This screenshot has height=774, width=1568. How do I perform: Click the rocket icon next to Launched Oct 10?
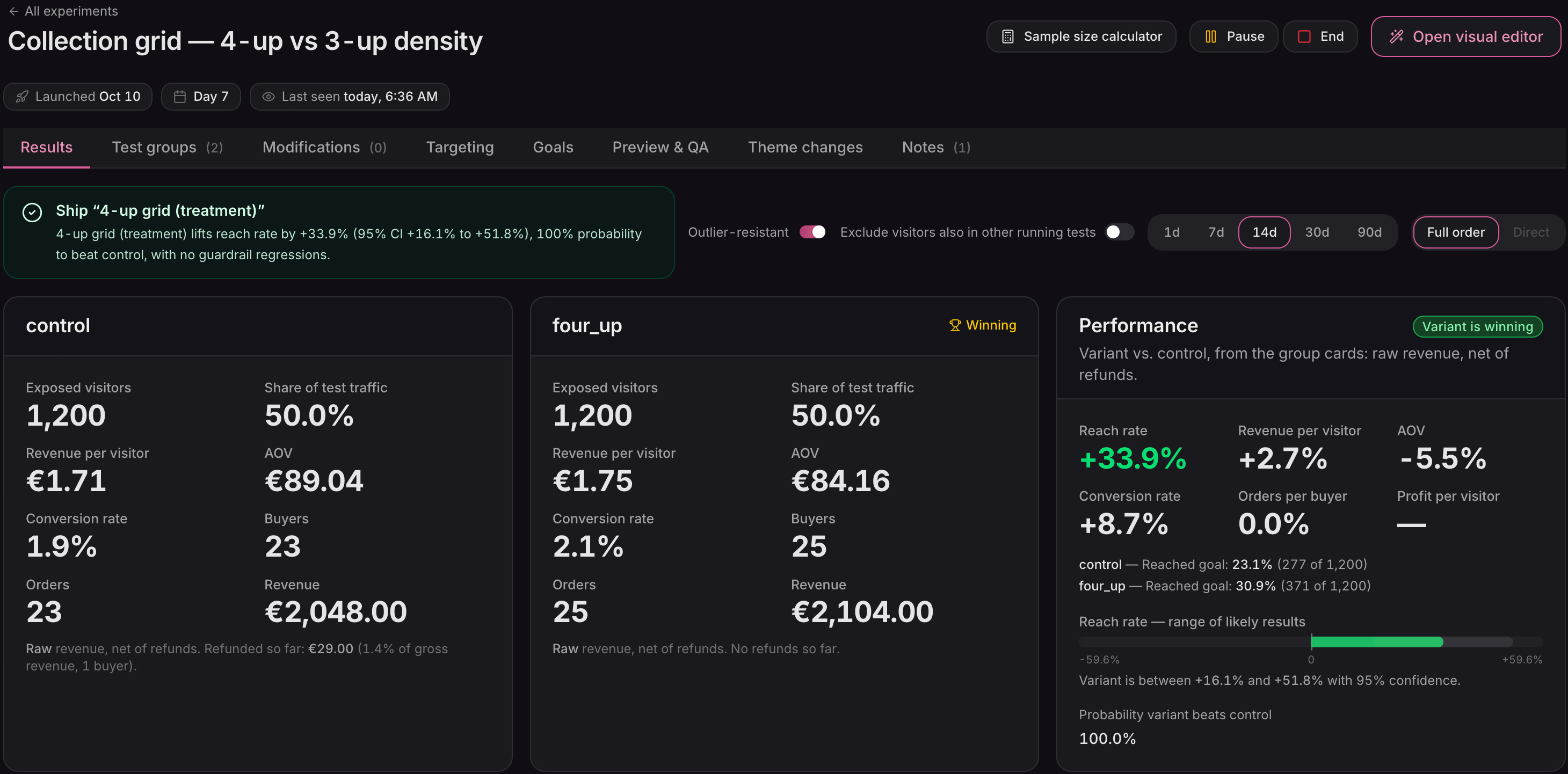(22, 97)
